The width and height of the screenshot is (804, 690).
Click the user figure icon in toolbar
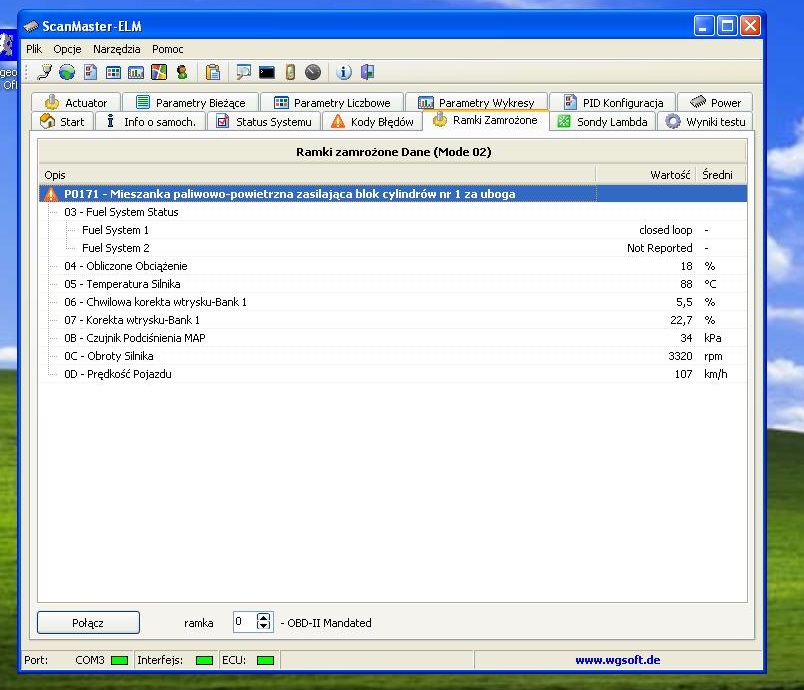182,72
